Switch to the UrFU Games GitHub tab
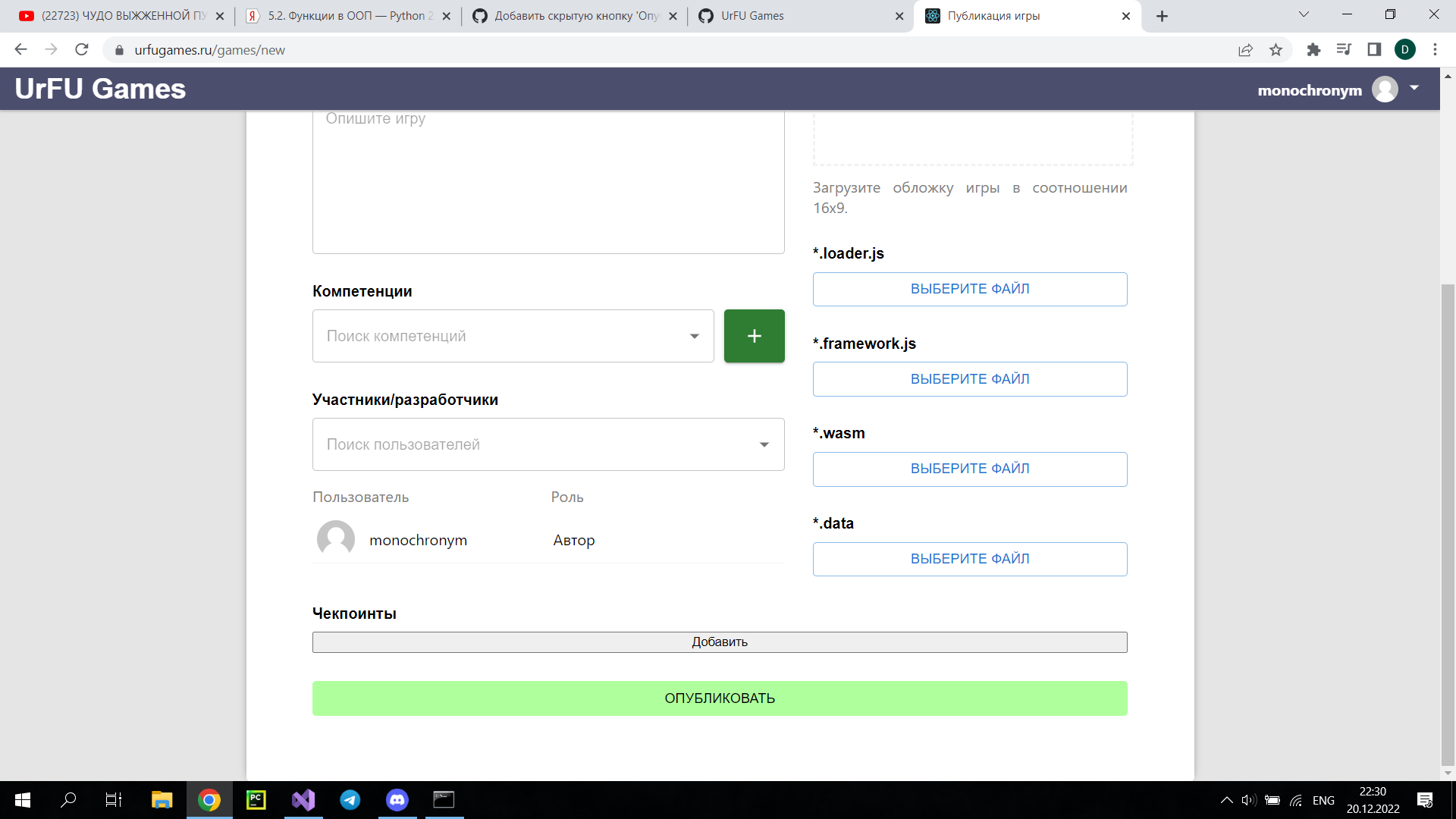The image size is (1456, 819). pos(796,16)
